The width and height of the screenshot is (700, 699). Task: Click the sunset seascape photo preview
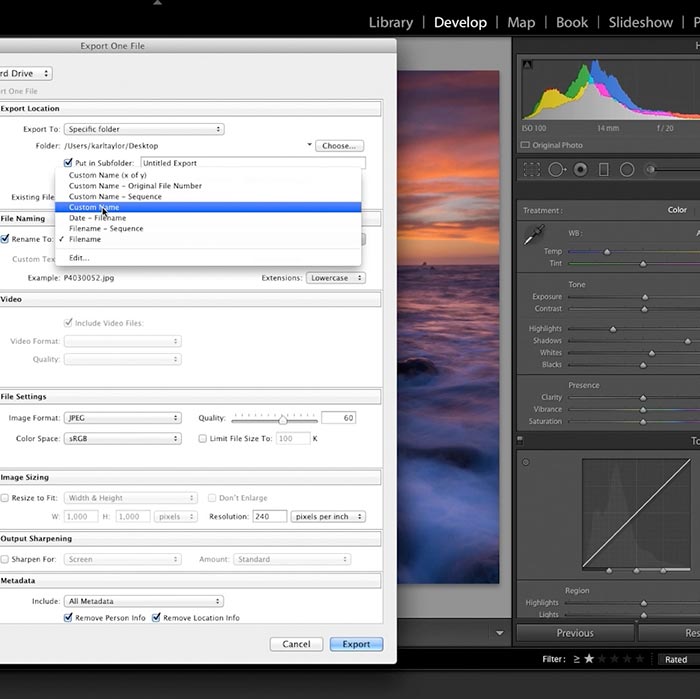448,327
